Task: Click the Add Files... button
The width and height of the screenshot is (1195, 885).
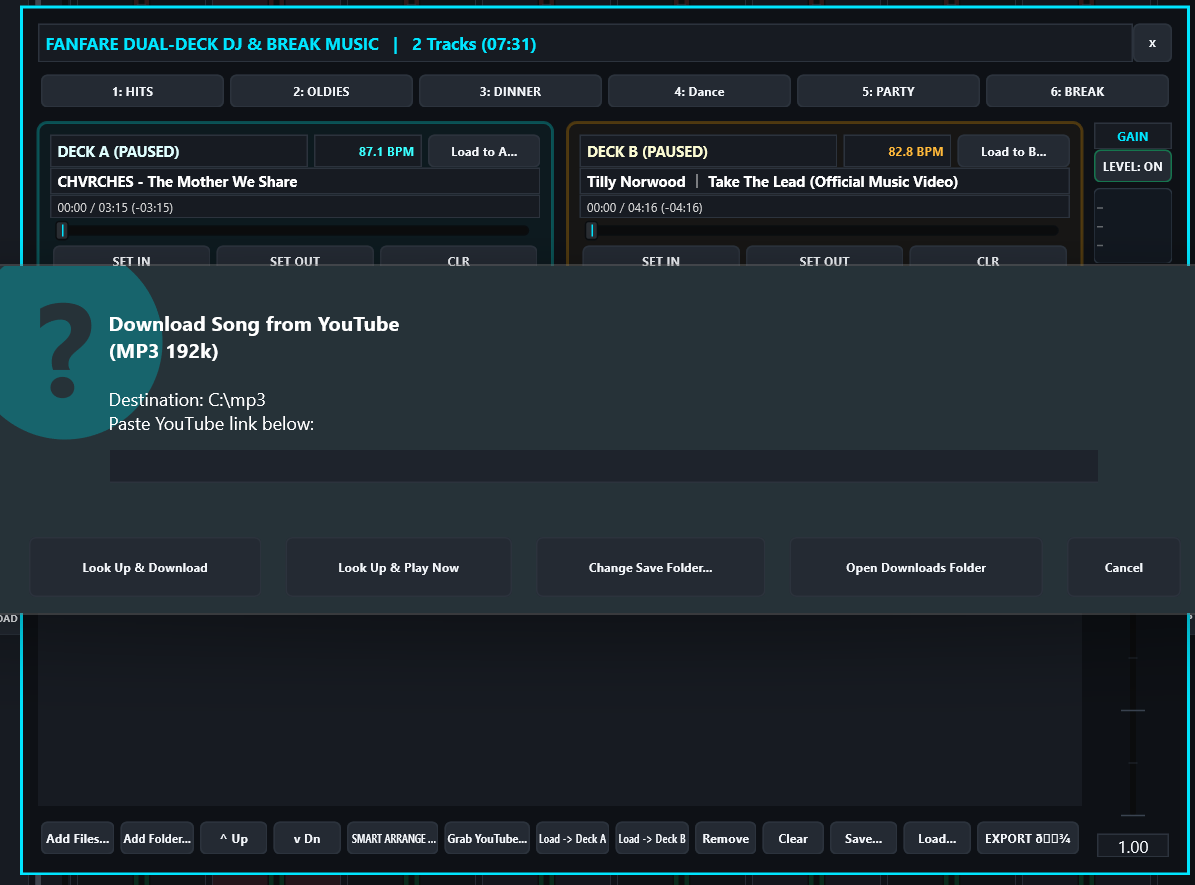Action: (x=78, y=839)
